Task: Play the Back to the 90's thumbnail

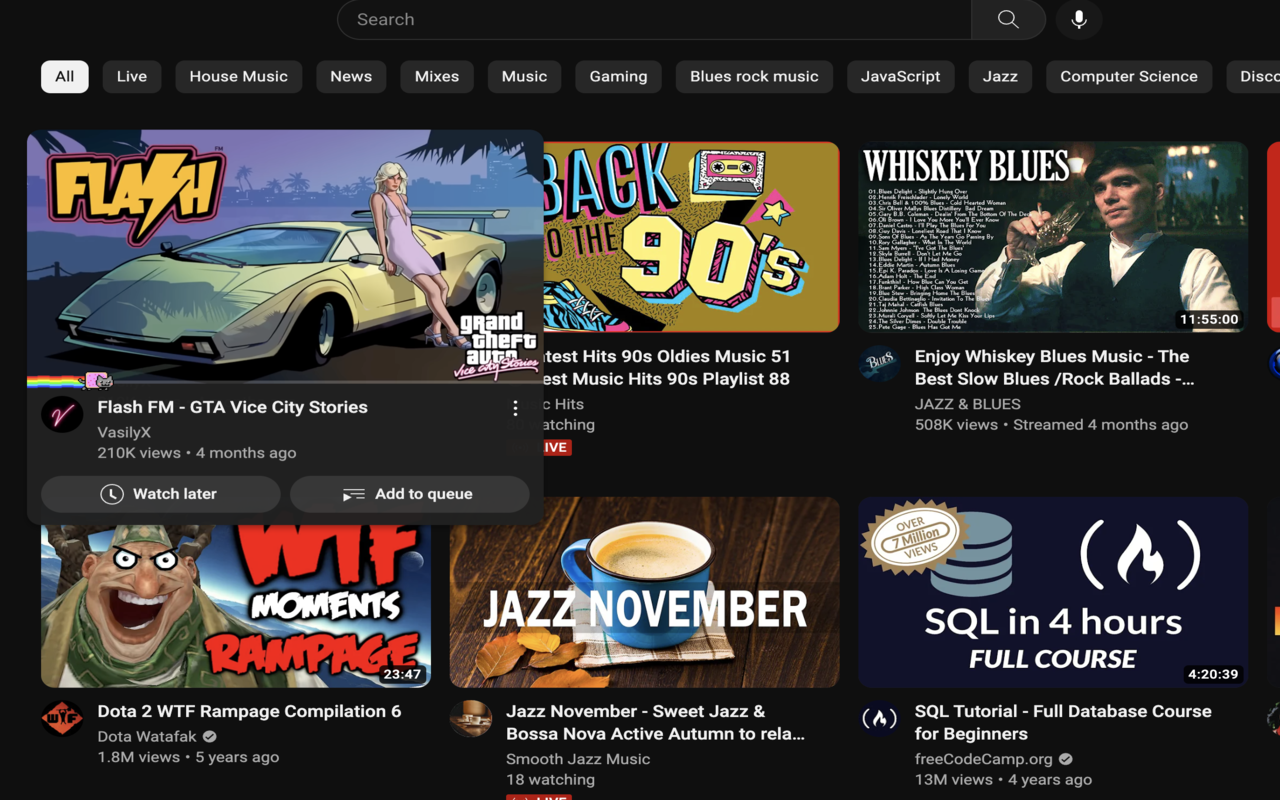Action: (x=692, y=237)
